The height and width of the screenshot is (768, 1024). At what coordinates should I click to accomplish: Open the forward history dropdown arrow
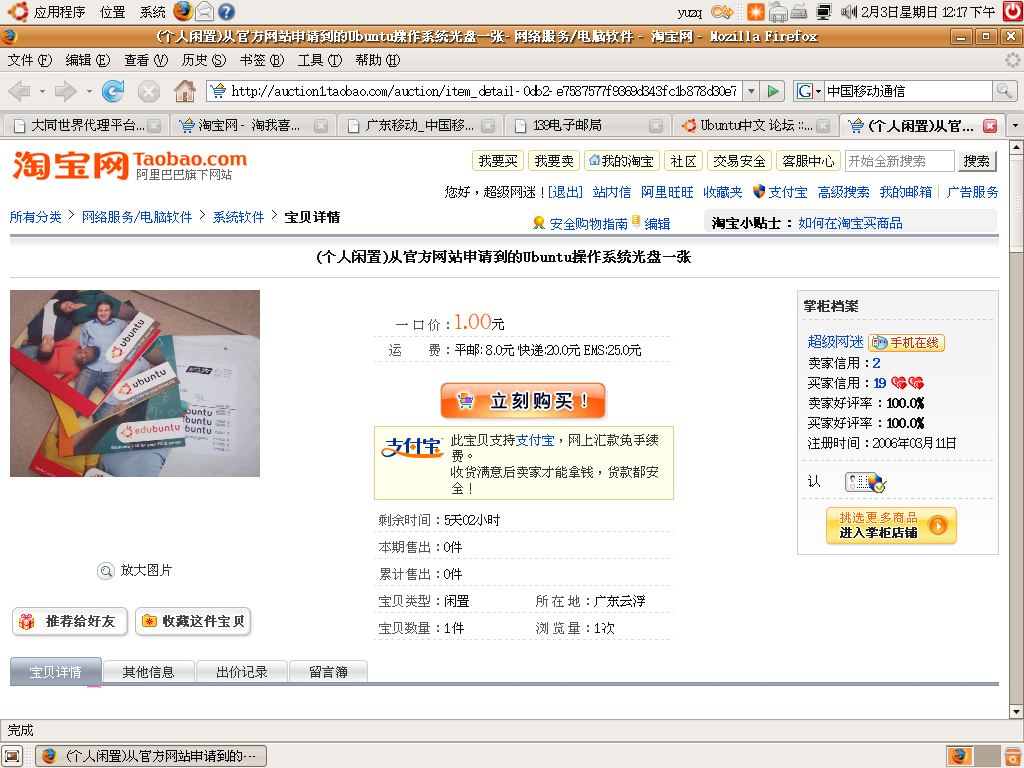pos(89,91)
